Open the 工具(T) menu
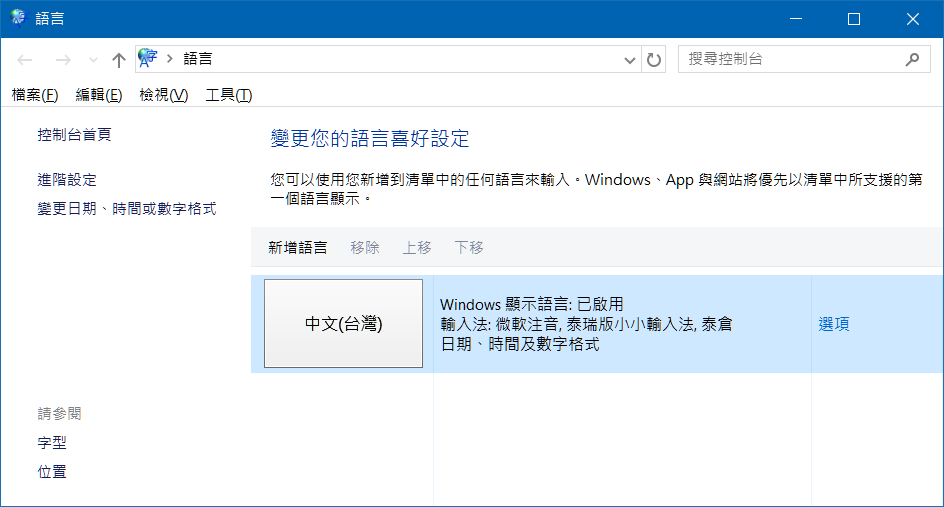The width and height of the screenshot is (944, 507). (229, 95)
